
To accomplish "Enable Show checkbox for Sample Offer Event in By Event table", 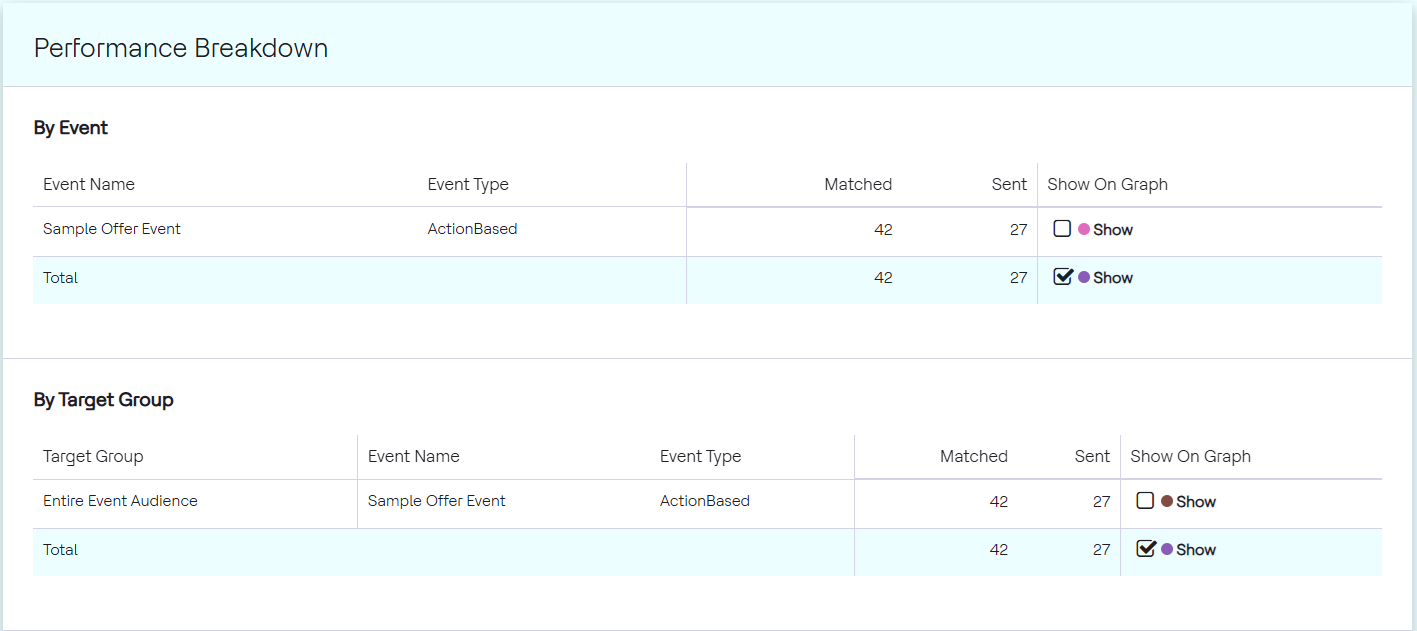I will pos(1062,229).
